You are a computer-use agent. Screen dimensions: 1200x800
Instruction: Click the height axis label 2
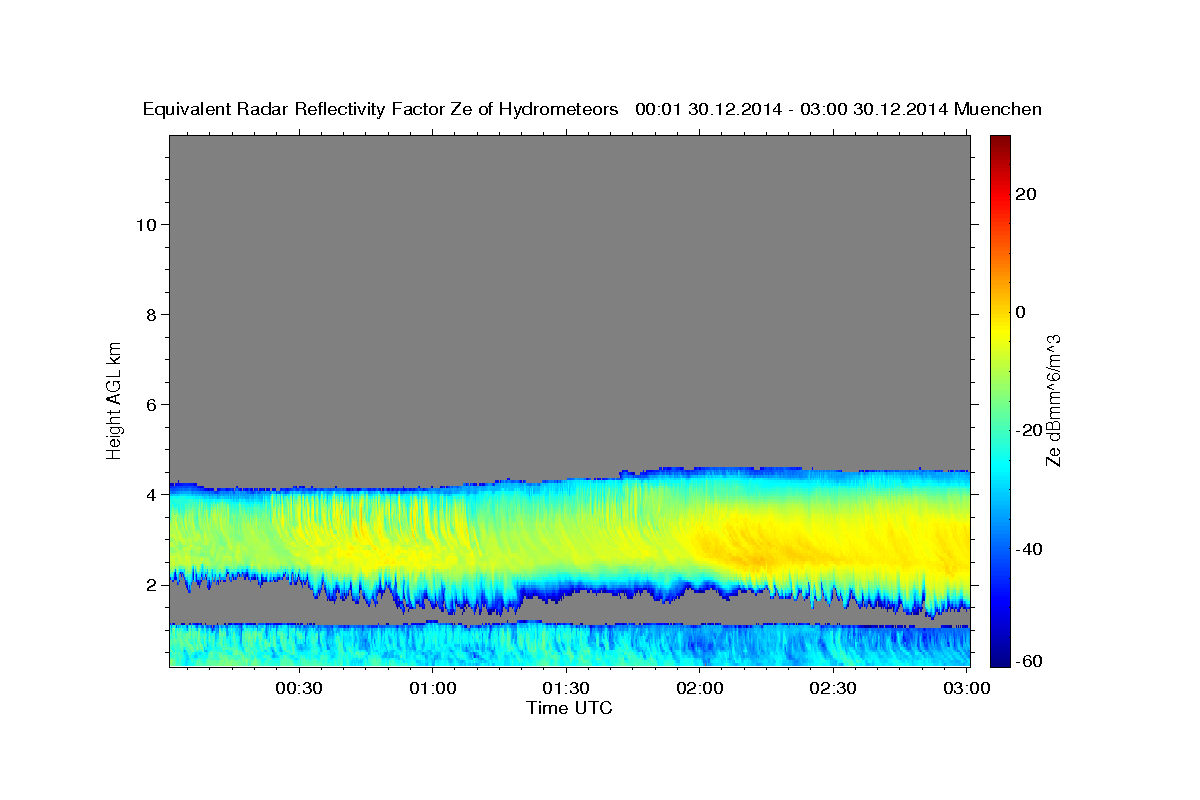click(x=150, y=585)
